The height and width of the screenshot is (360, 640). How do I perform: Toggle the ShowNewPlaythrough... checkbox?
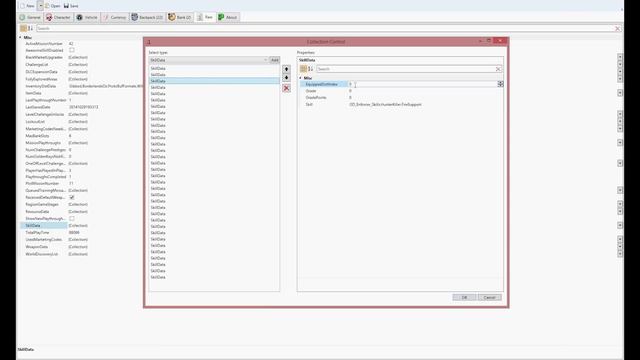click(x=72, y=218)
